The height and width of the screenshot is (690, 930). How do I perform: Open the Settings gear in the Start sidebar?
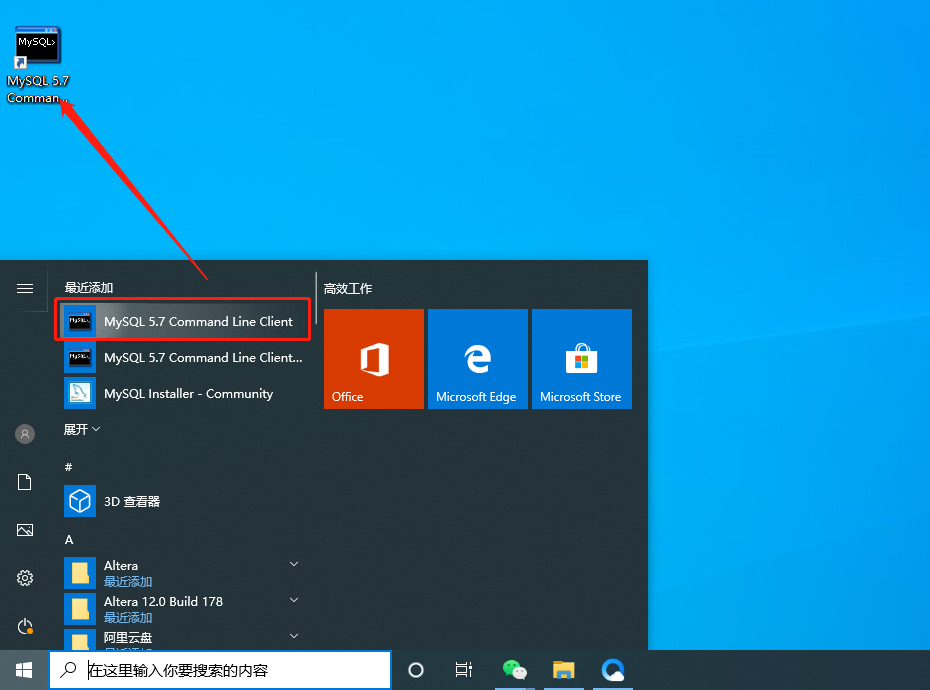point(24,578)
